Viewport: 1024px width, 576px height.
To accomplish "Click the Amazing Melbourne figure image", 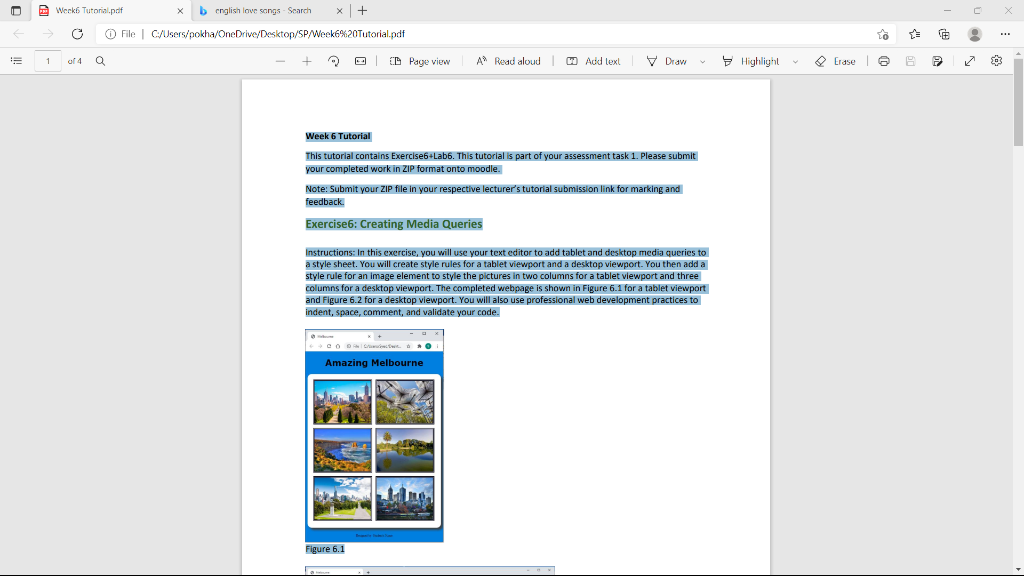I will click(x=374, y=436).
